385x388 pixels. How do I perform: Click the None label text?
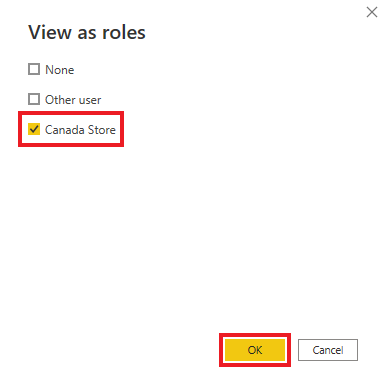pyautogui.click(x=60, y=70)
